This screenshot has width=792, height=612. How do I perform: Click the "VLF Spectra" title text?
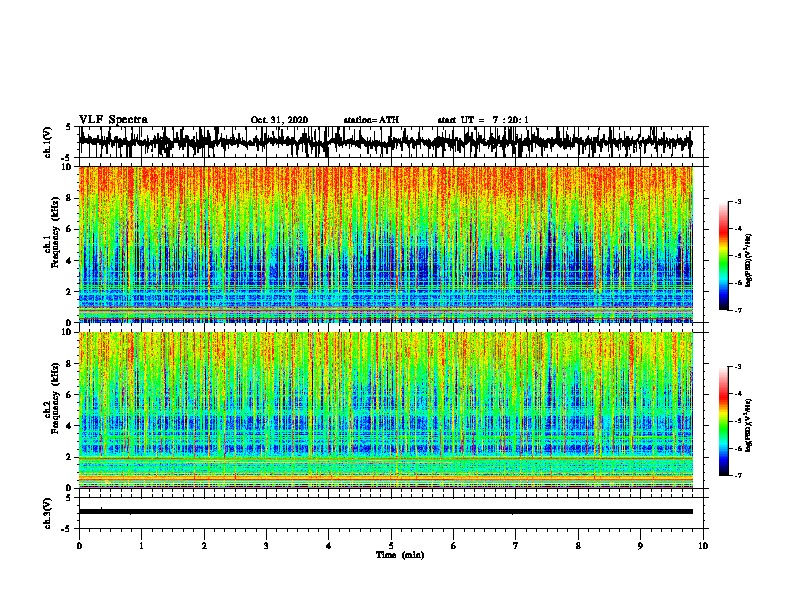[113, 120]
